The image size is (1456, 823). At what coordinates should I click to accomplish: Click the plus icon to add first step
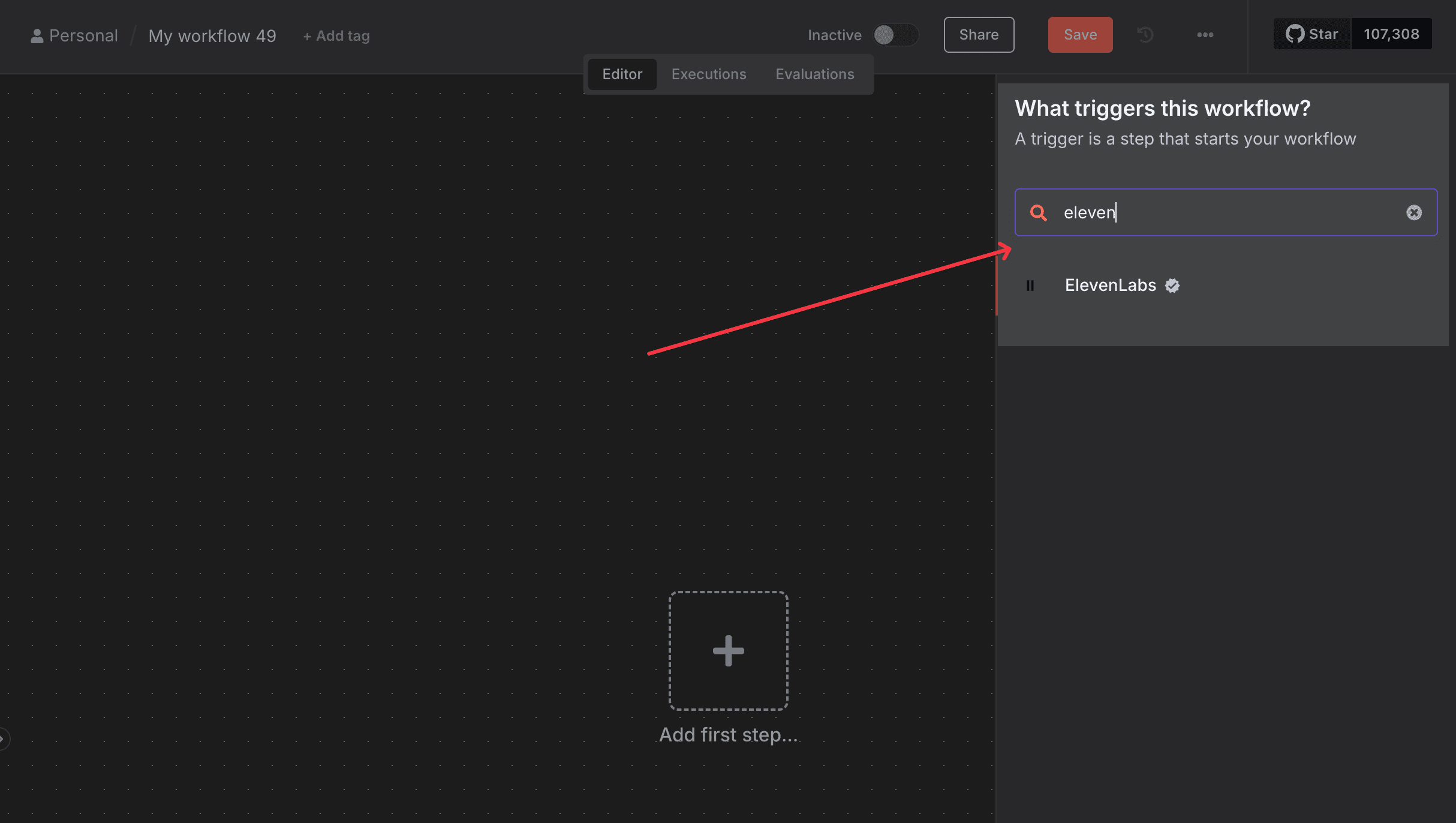click(727, 651)
